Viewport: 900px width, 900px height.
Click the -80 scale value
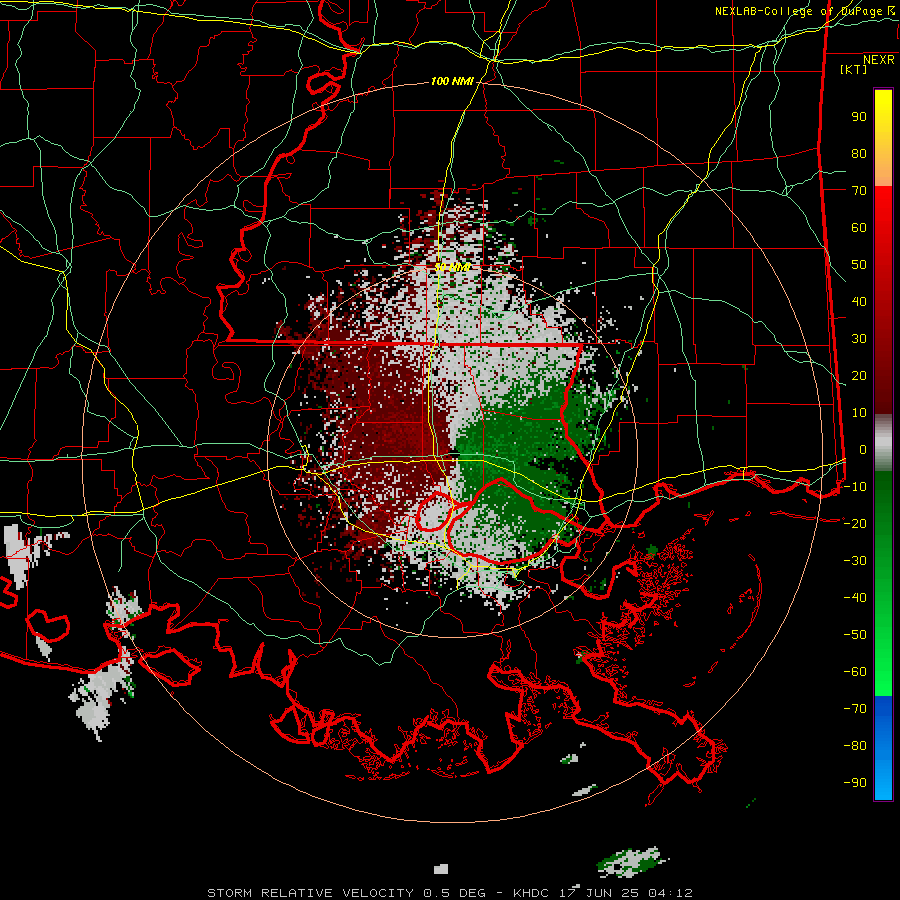point(855,746)
